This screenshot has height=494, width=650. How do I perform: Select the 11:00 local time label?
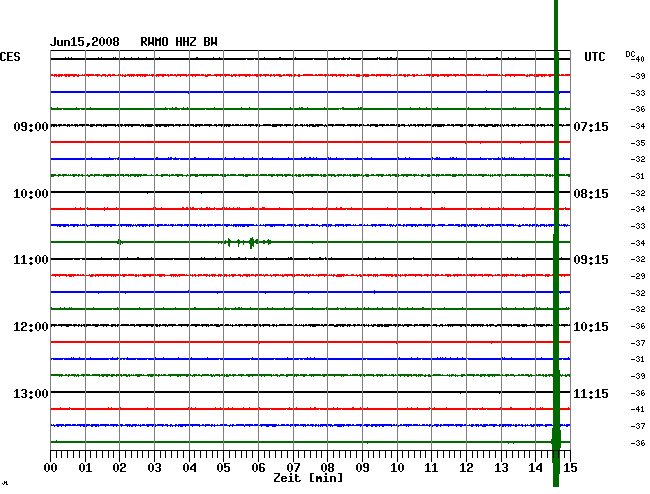click(x=31, y=260)
